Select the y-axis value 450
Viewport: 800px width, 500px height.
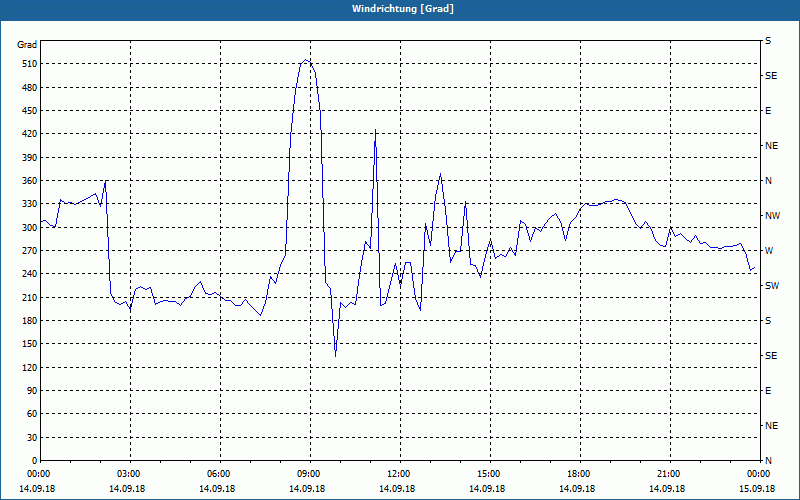pos(29,111)
